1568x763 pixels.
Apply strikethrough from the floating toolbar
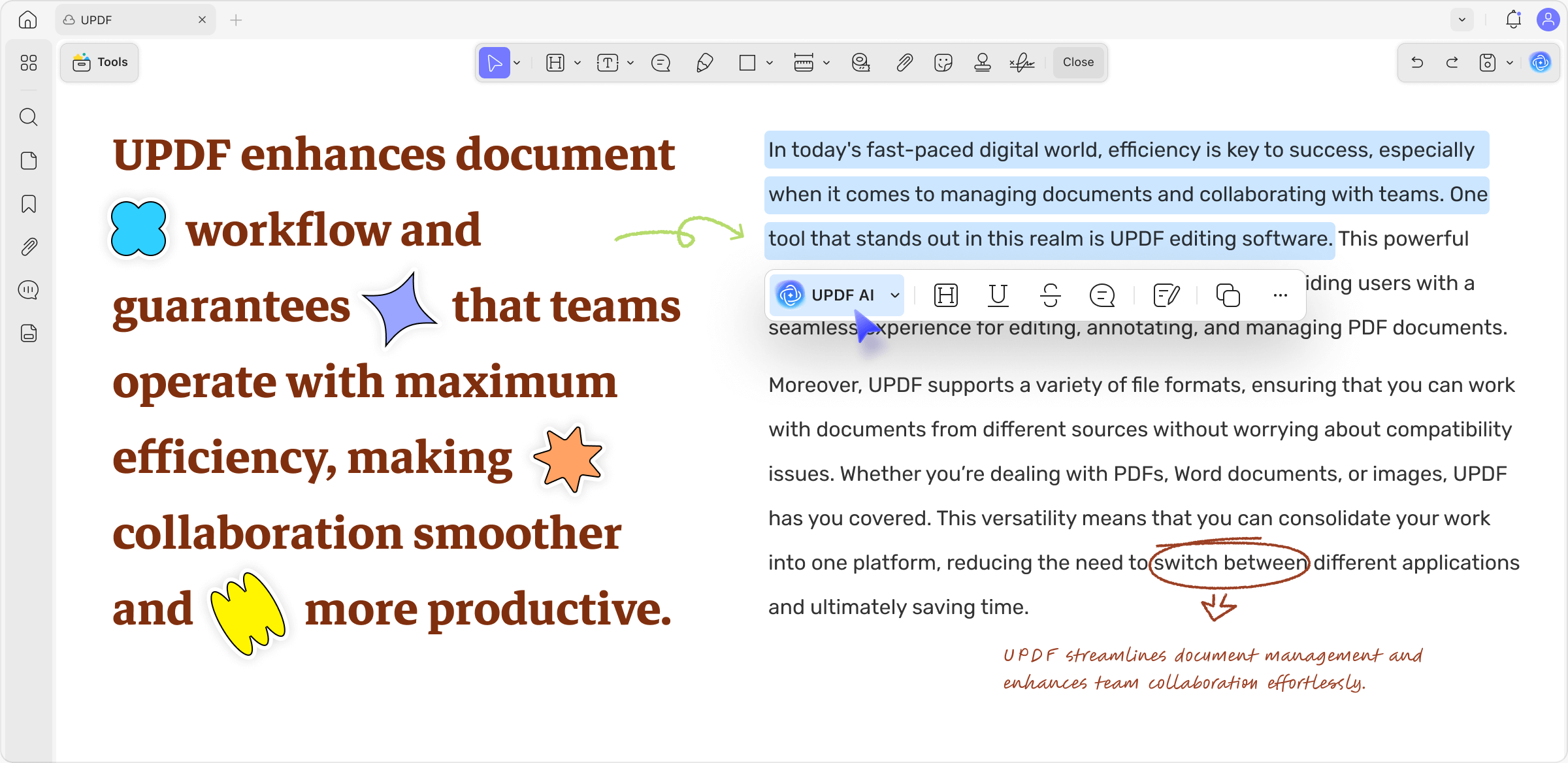(1050, 295)
